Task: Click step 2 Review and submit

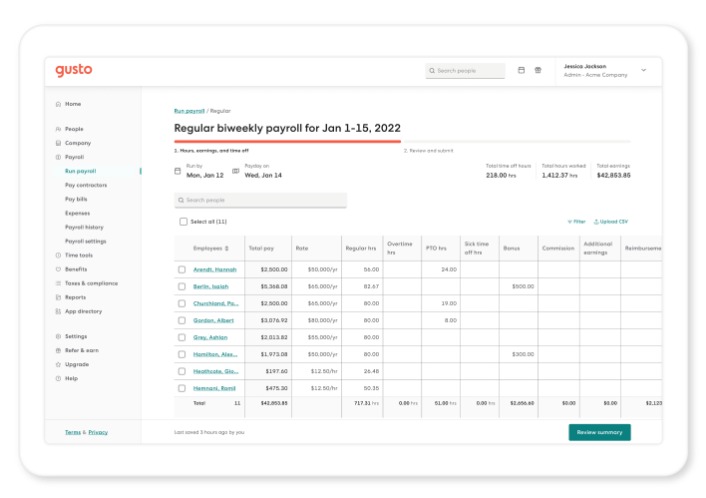Action: tap(429, 151)
